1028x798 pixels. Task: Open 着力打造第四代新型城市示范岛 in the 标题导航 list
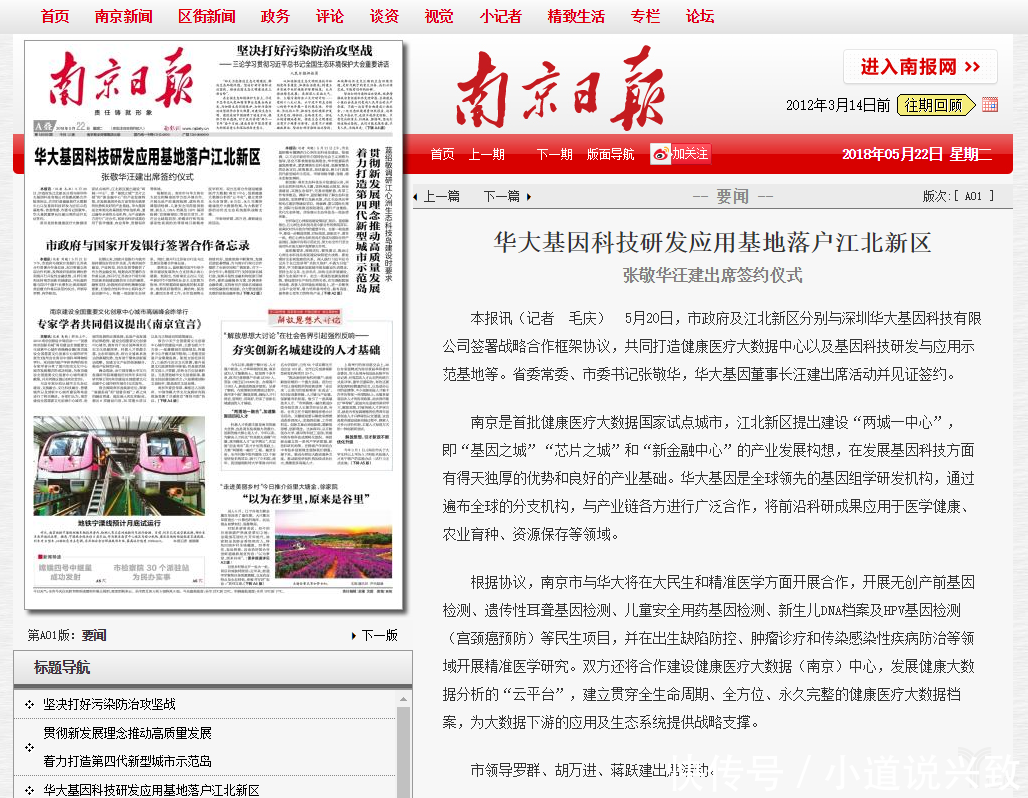point(127,761)
